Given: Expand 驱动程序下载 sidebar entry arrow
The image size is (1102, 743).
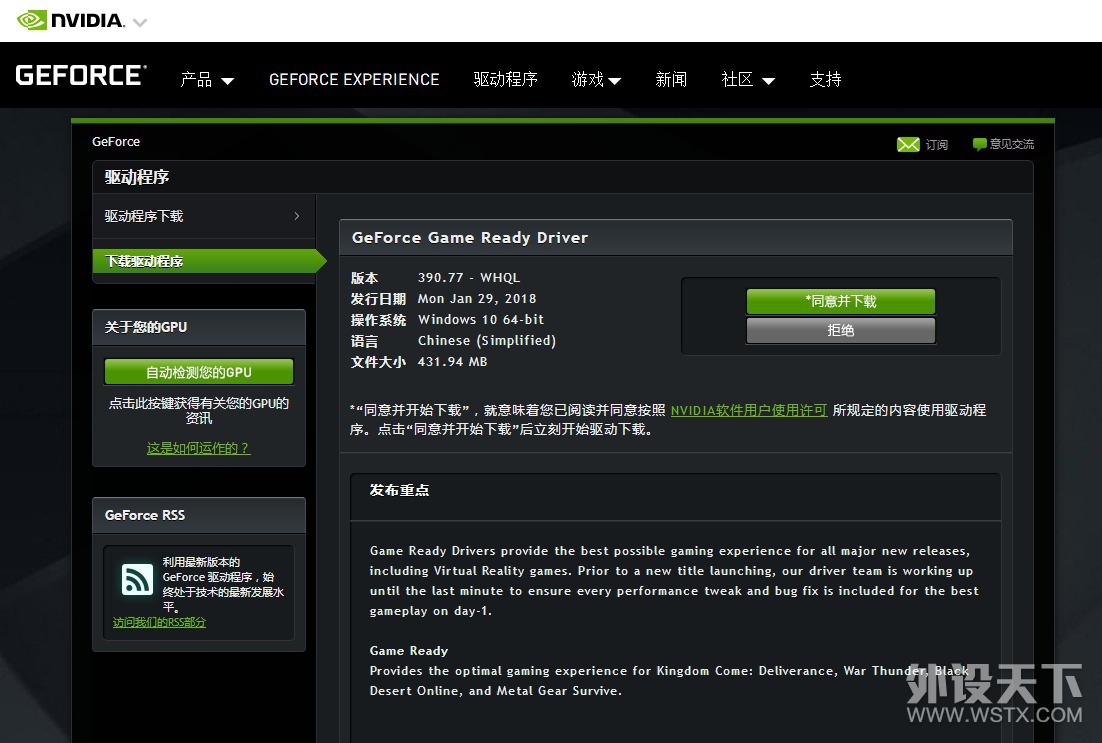Looking at the screenshot, I should pyautogui.click(x=297, y=216).
